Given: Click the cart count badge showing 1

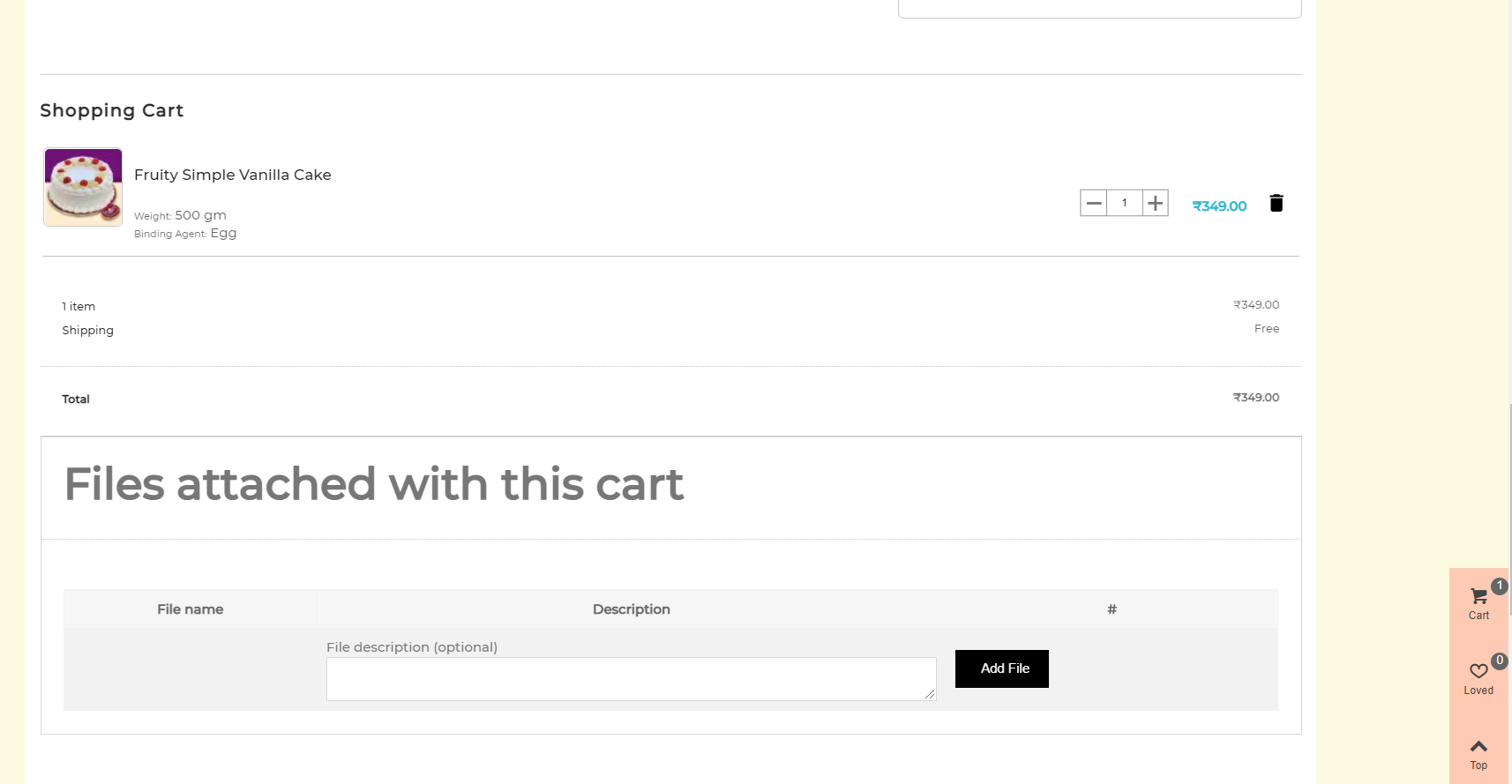Looking at the screenshot, I should pyautogui.click(x=1500, y=586).
